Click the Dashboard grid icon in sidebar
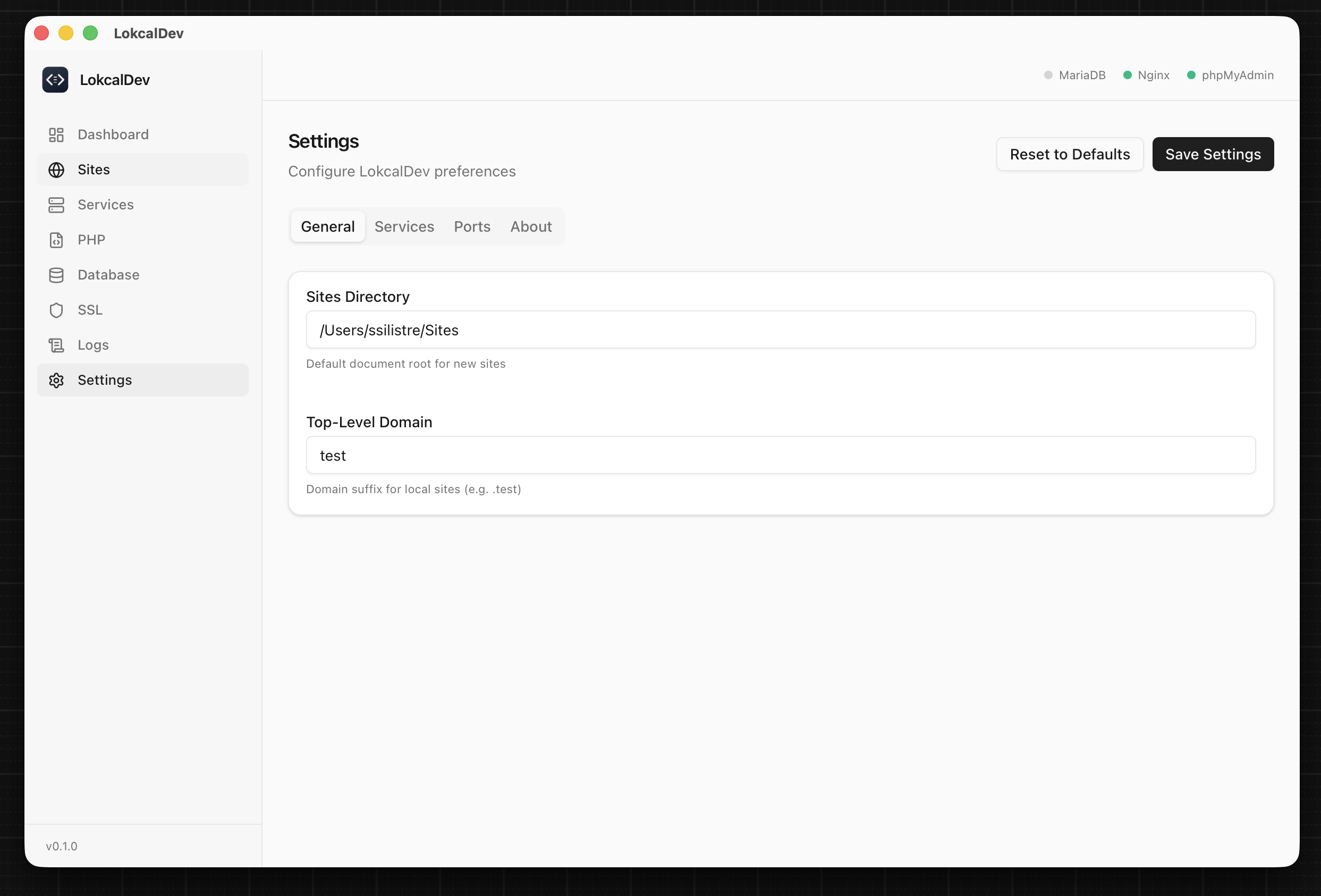Image resolution: width=1321 pixels, height=896 pixels. [x=56, y=135]
